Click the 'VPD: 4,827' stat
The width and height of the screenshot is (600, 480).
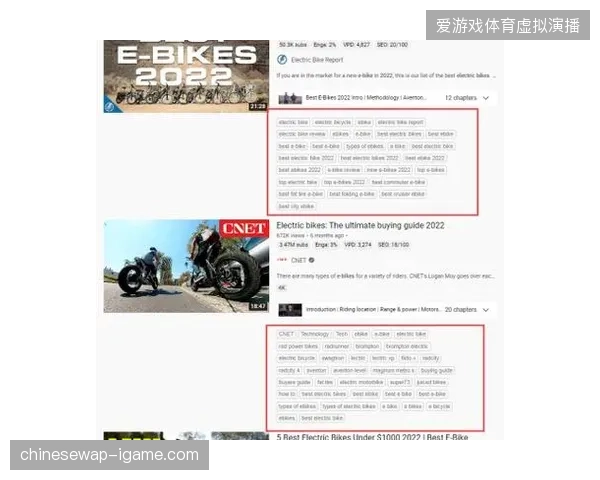[x=356, y=45]
